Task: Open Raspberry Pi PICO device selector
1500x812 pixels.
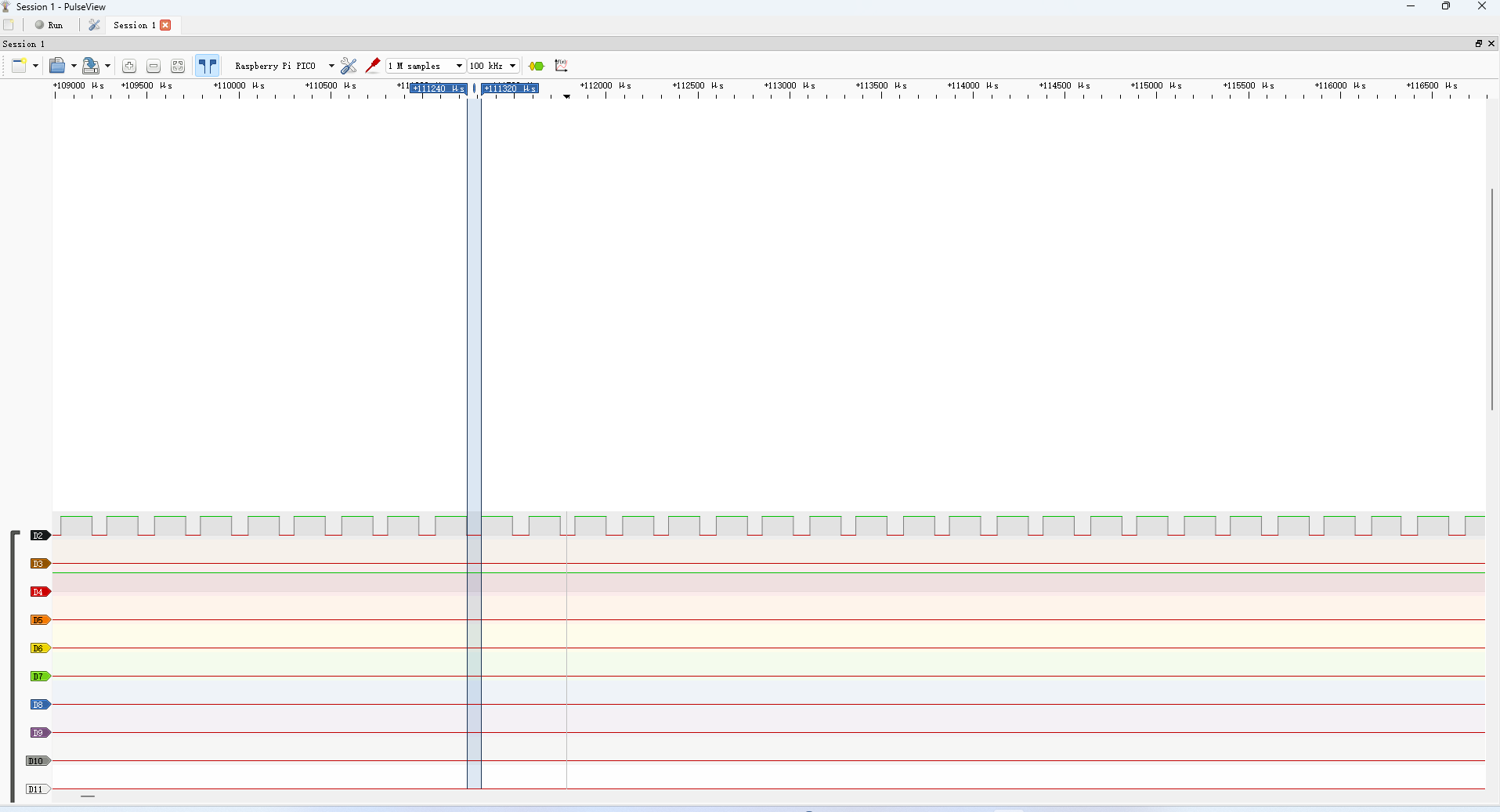Action: point(284,66)
